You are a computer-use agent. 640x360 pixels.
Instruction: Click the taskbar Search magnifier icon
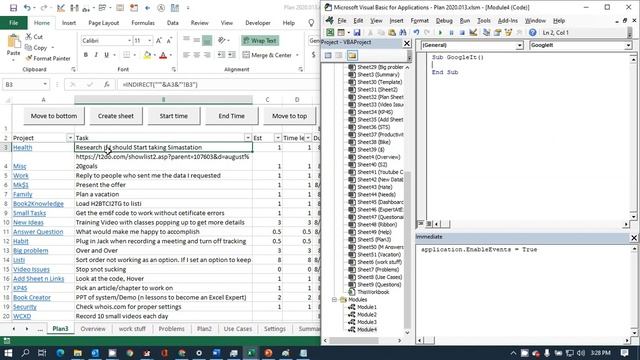coord(25,353)
